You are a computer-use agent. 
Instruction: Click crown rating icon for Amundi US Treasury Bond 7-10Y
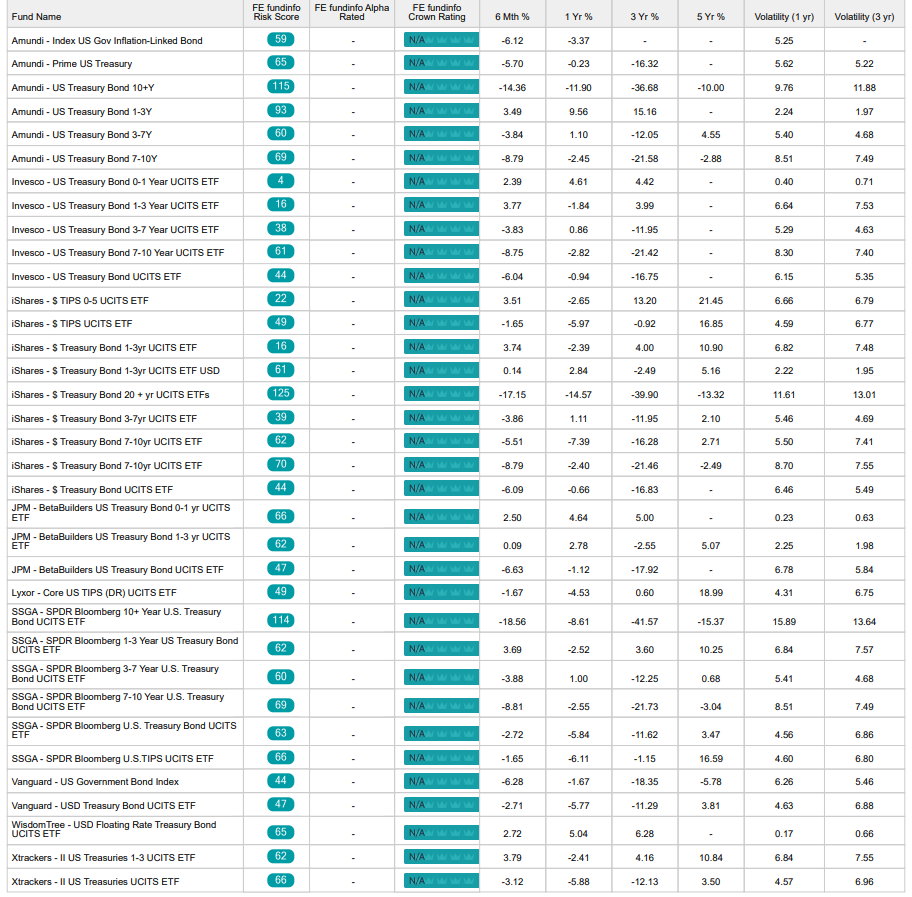pos(441,158)
